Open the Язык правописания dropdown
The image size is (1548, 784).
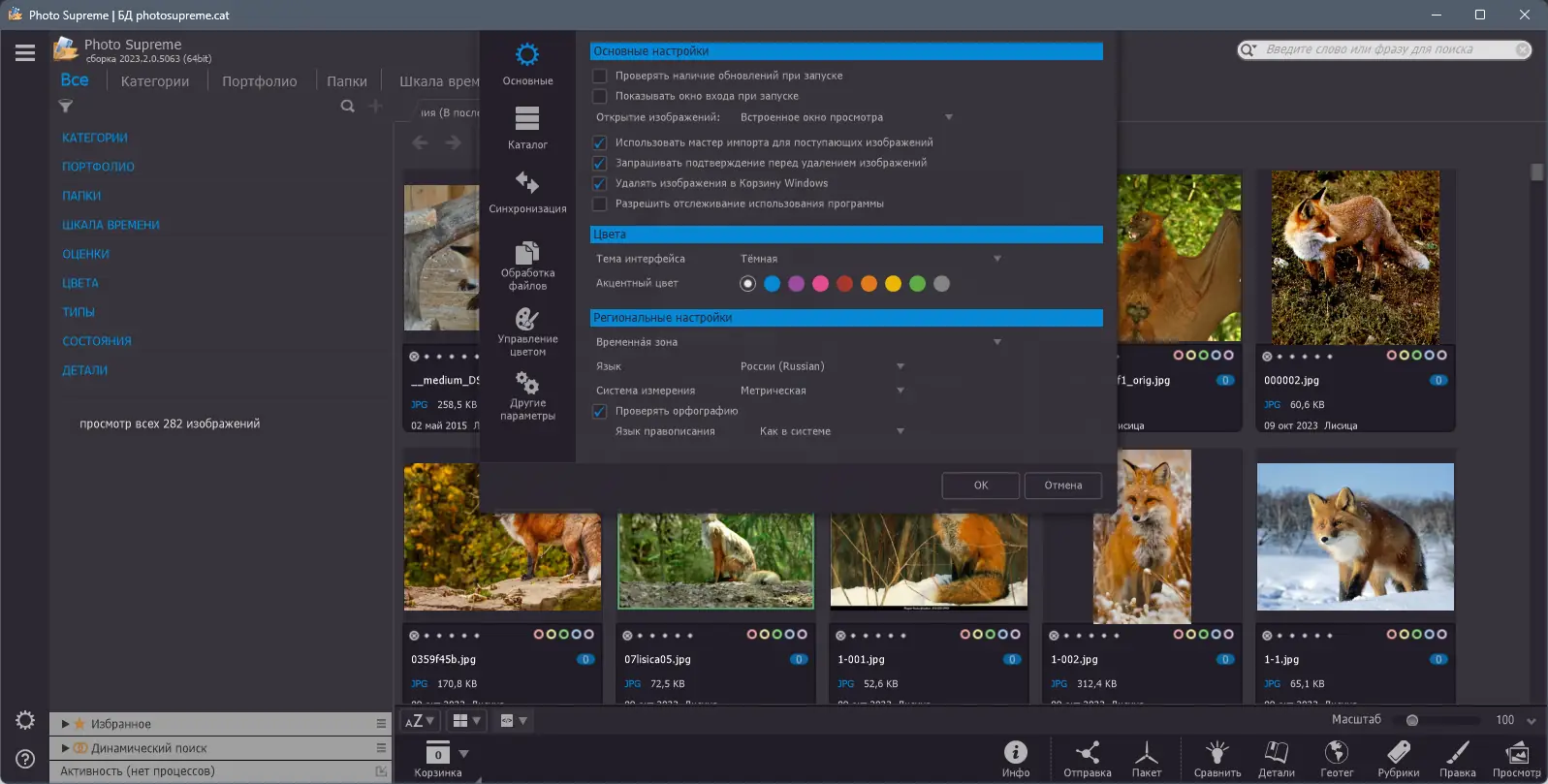[832, 431]
